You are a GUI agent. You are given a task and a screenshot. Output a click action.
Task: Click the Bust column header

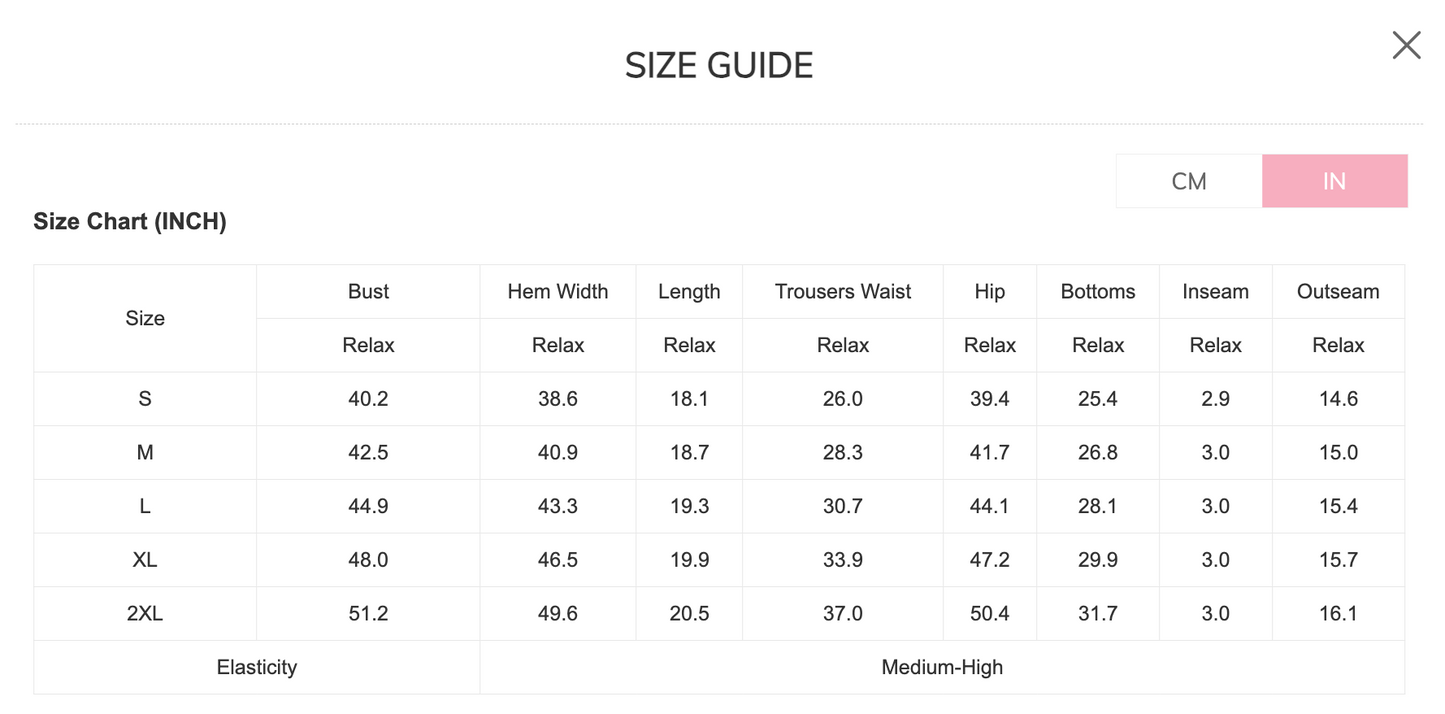[368, 292]
